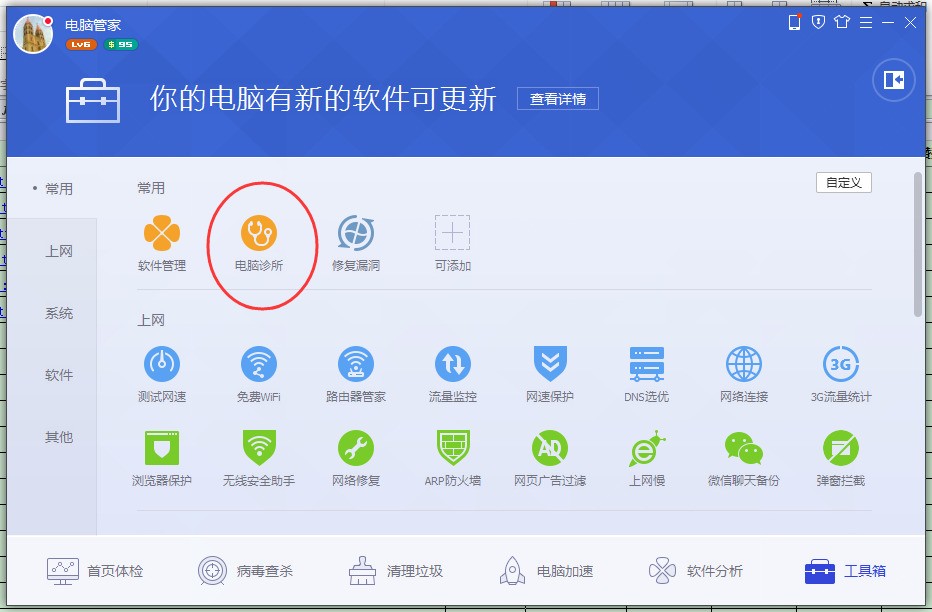This screenshot has height=612, width=932.
Task: Click the 自定义 button
Action: (843, 182)
